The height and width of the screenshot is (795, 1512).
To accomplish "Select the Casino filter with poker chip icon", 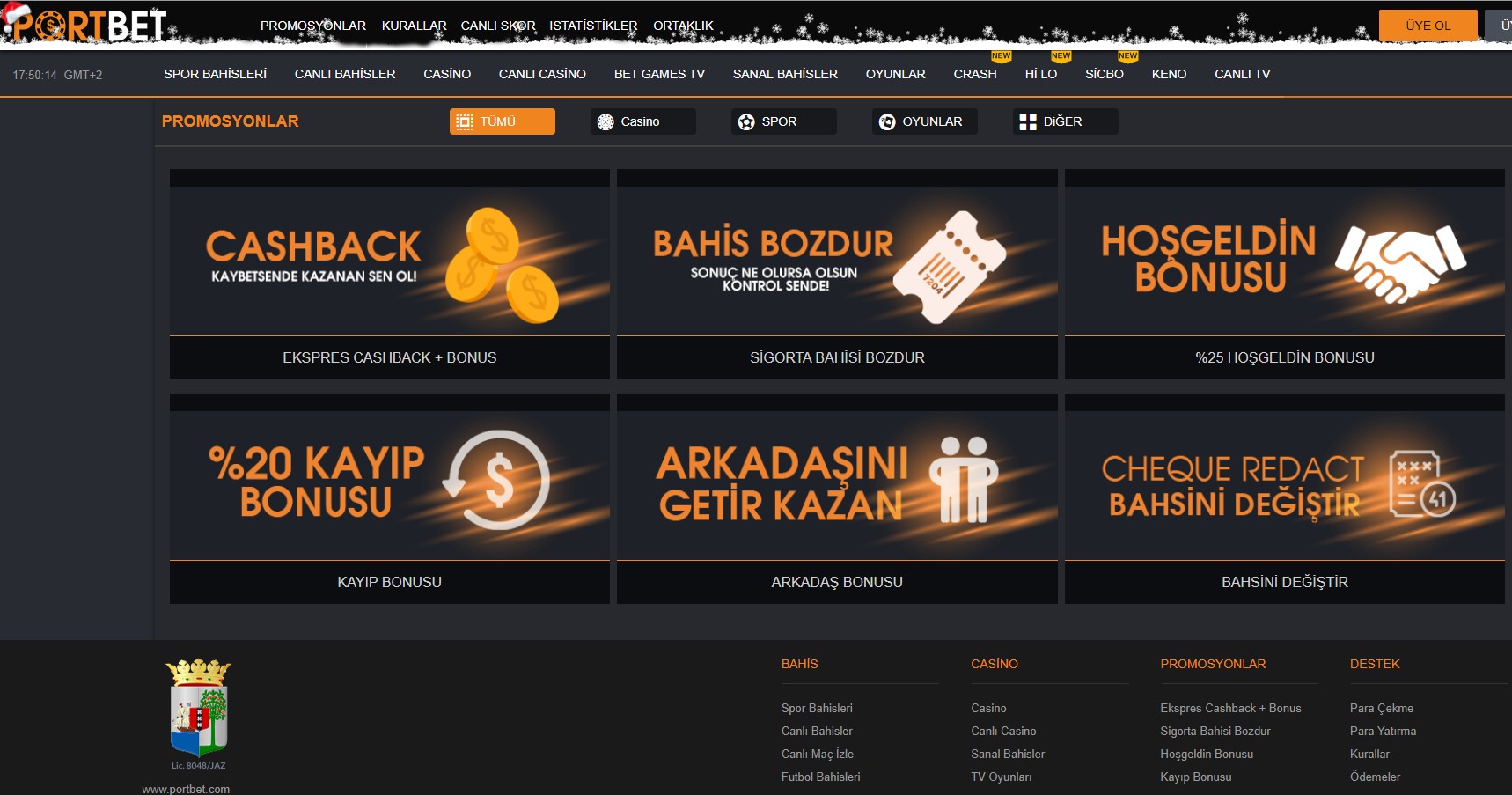I will point(605,121).
